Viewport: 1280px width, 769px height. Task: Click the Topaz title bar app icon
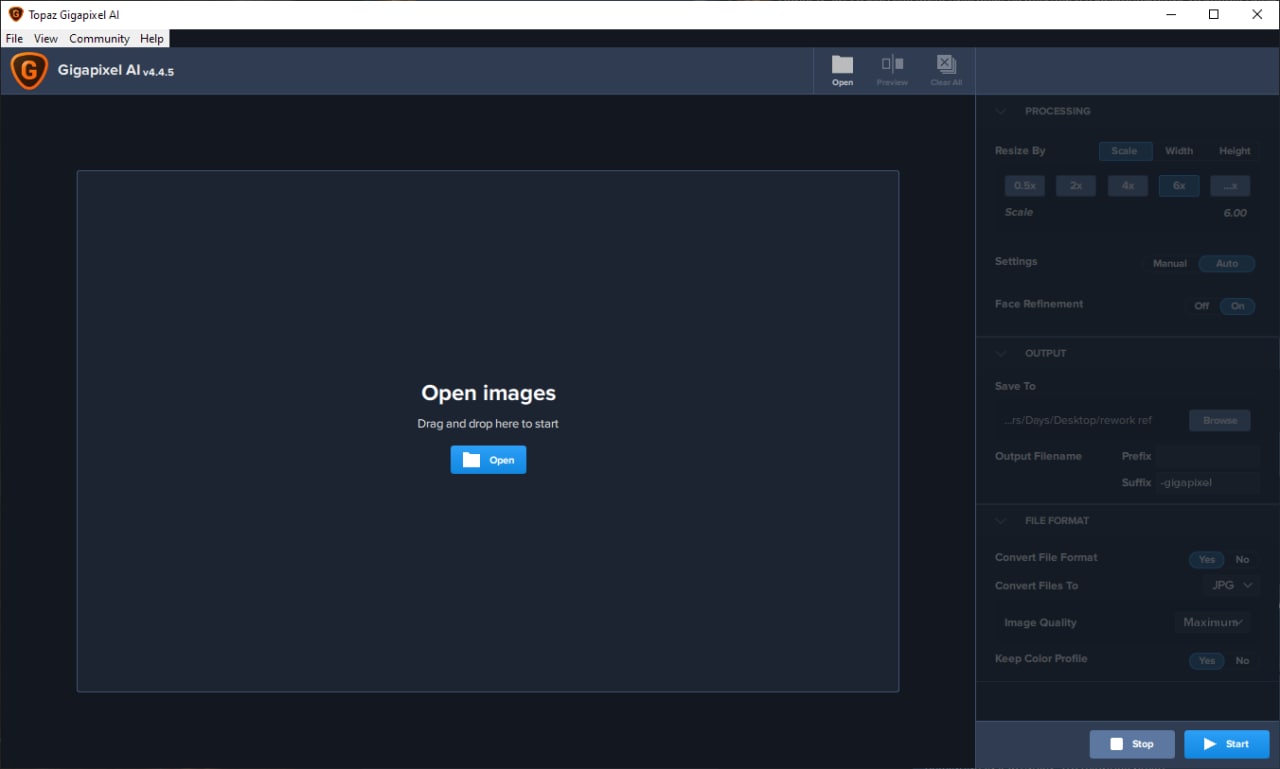[x=16, y=14]
